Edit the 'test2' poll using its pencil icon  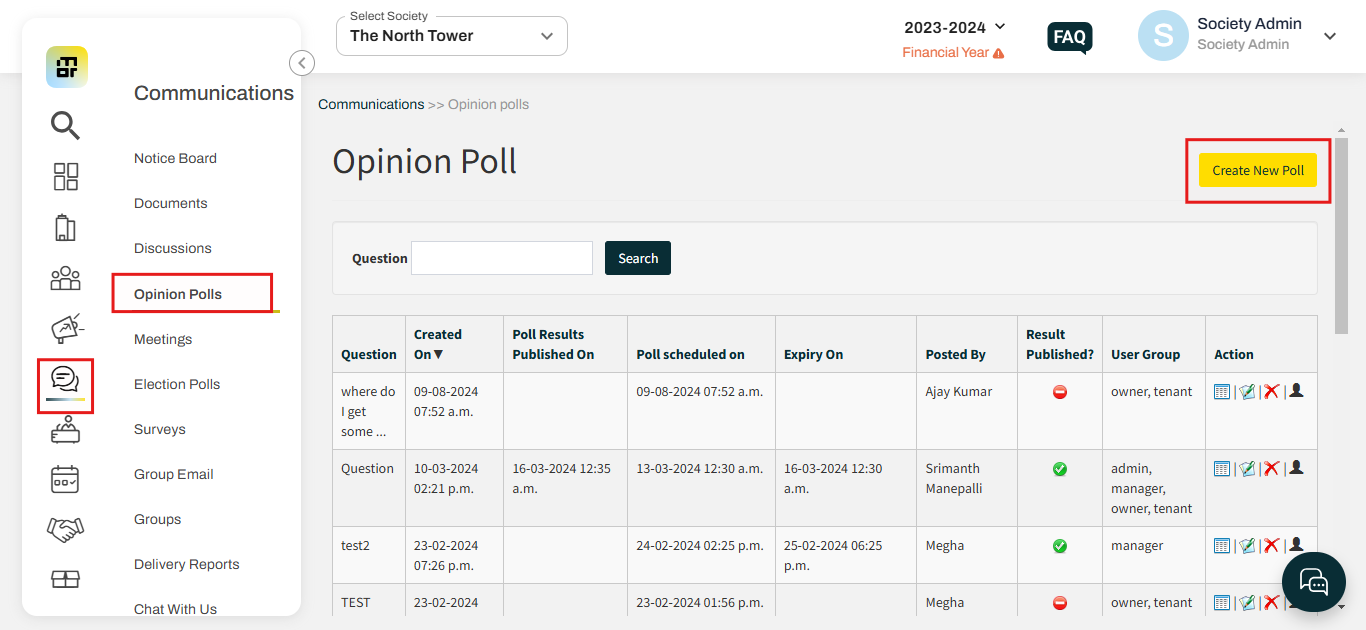tap(1247, 545)
